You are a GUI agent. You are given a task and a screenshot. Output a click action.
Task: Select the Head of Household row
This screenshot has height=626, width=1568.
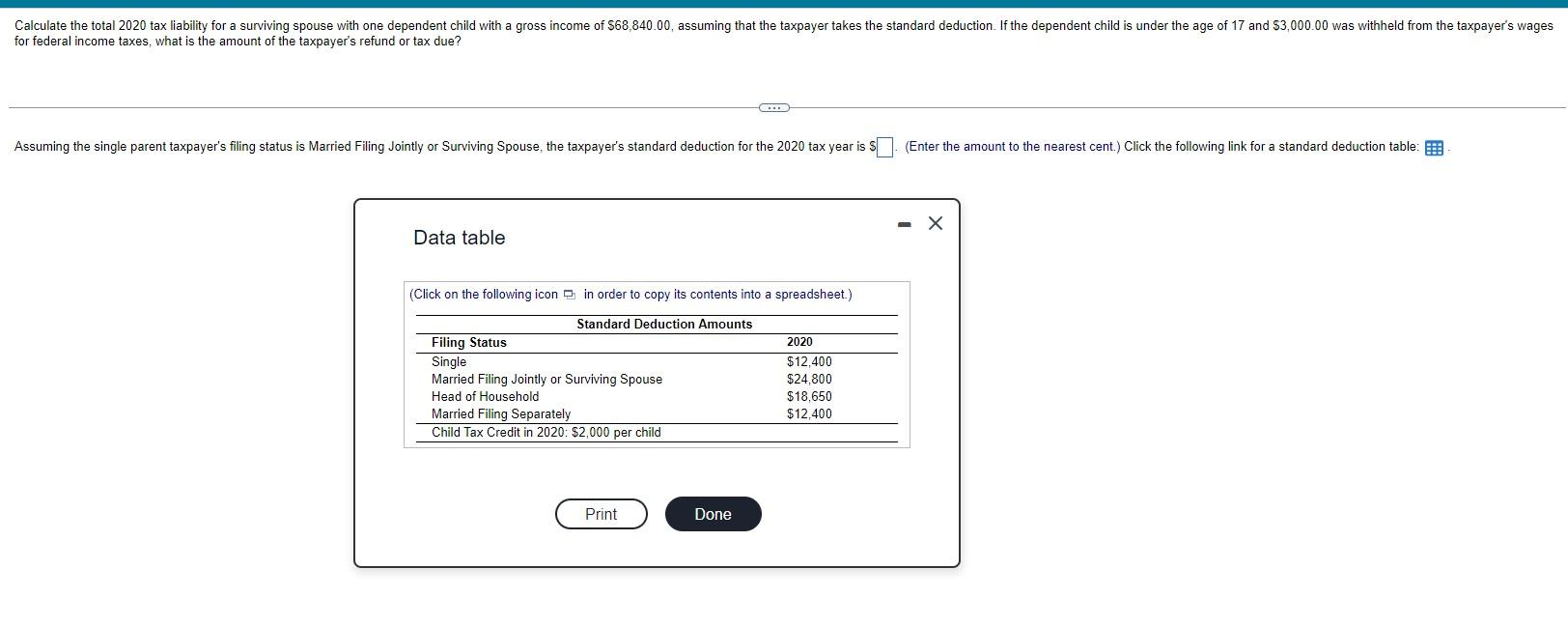point(657,396)
